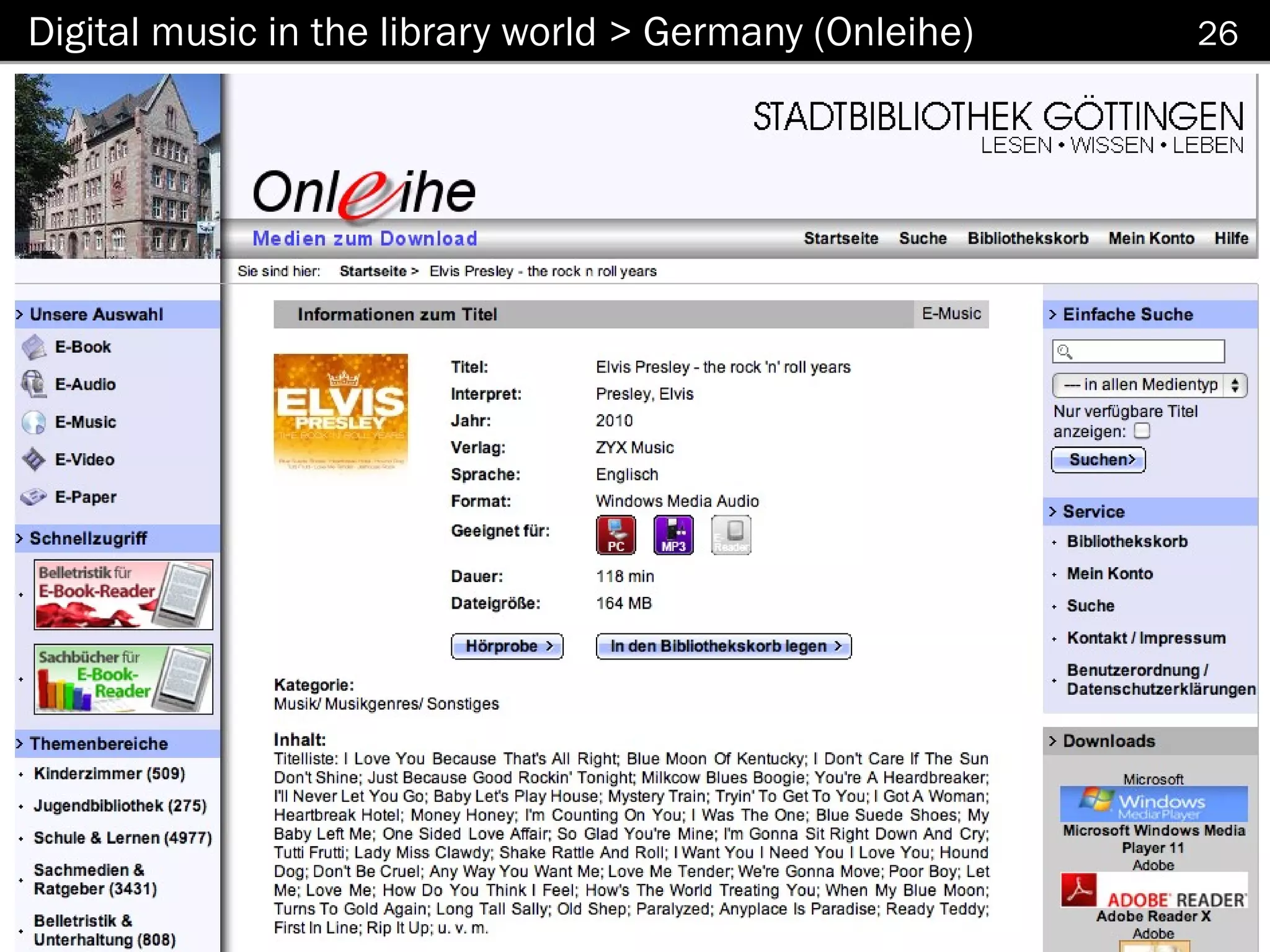Open Suche in Service panel
Image resolution: width=1270 pixels, height=952 pixels.
tap(1091, 606)
